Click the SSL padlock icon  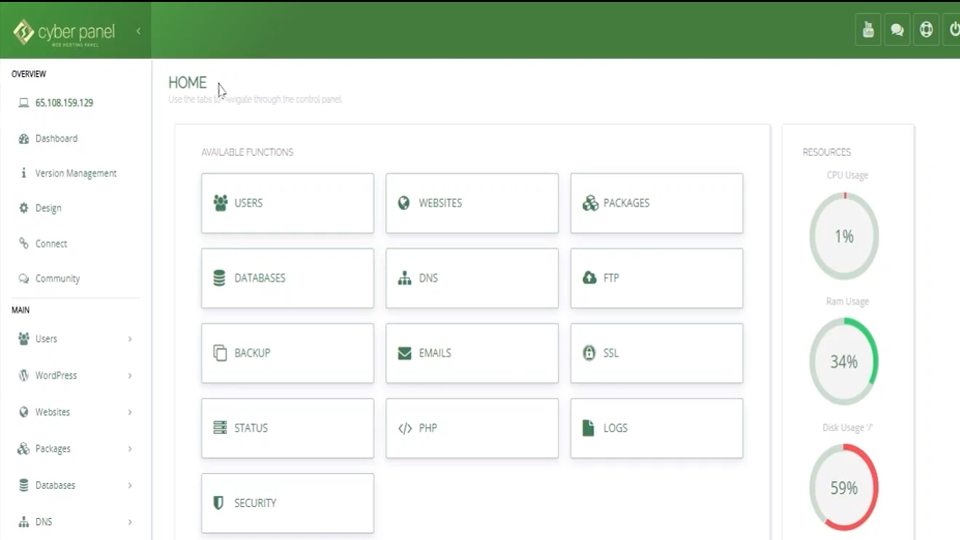point(589,353)
